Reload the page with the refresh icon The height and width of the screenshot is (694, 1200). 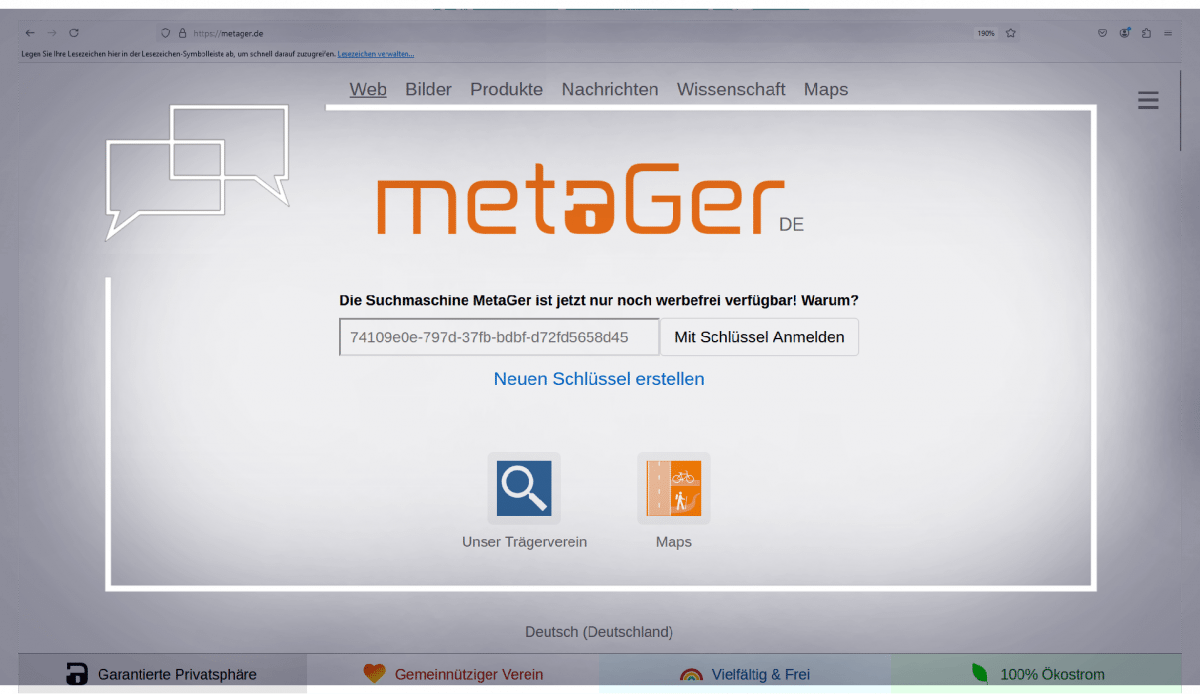(74, 33)
